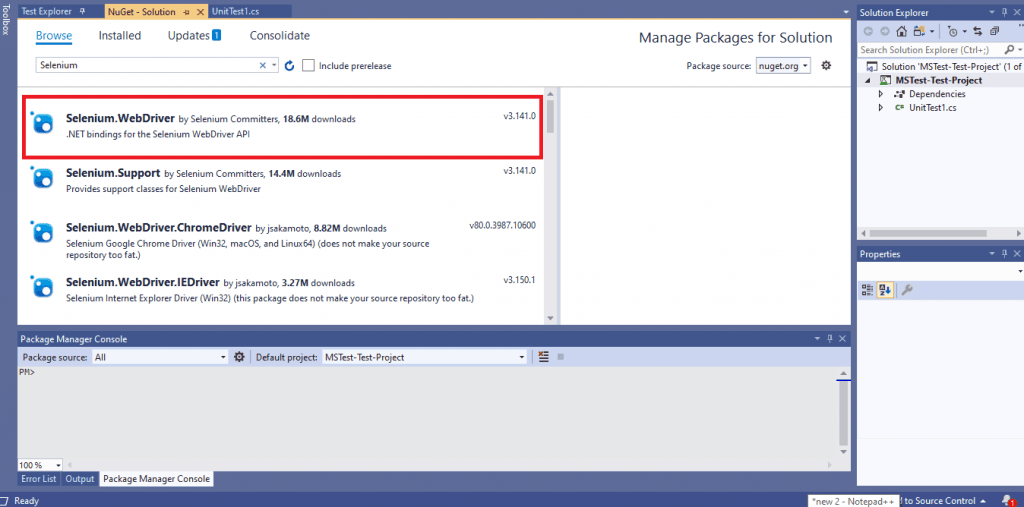Click the Collapse All icon in Solution Explorer
The width and height of the screenshot is (1024, 507).
click(x=995, y=31)
